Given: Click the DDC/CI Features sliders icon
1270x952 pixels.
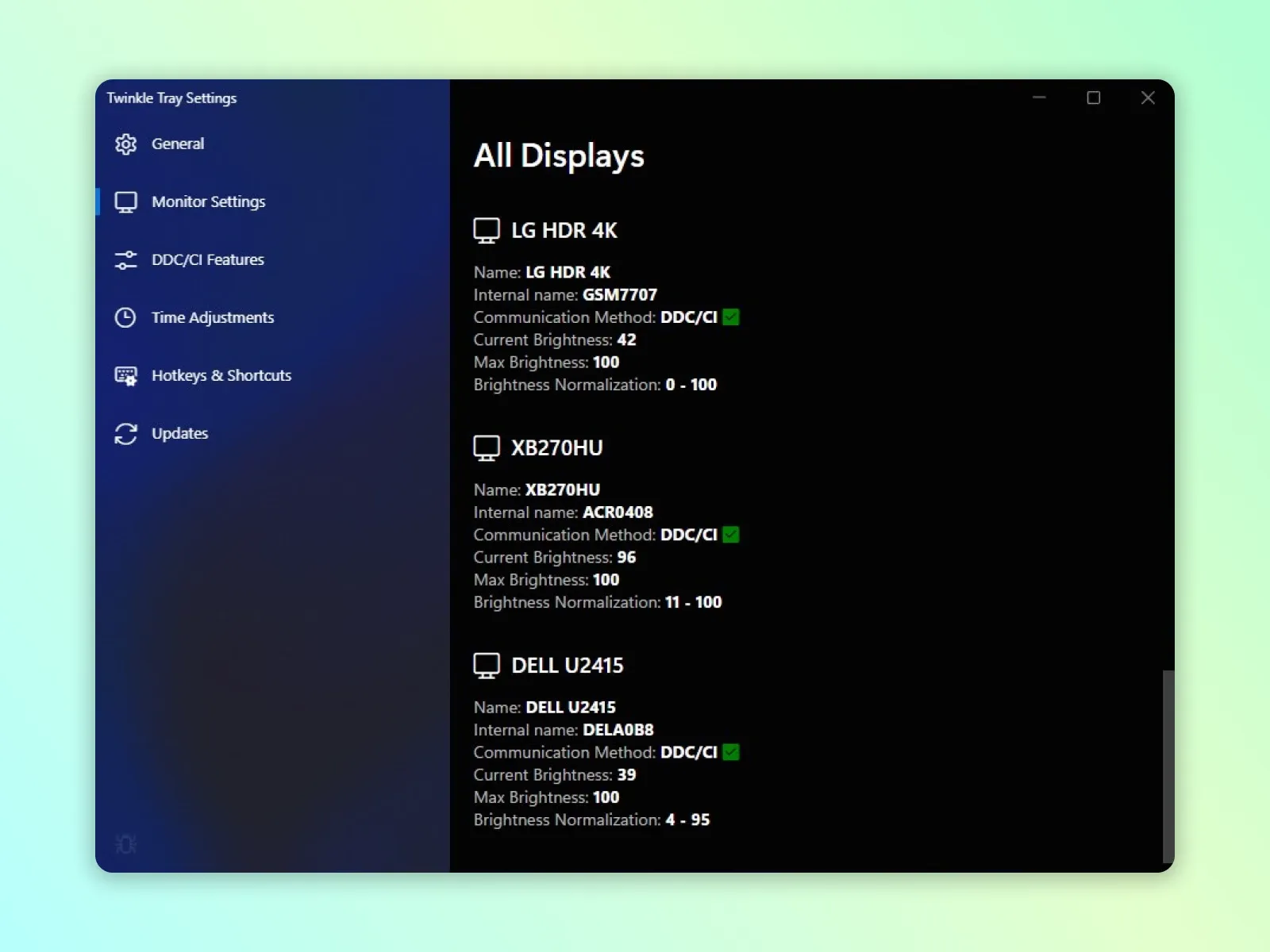Looking at the screenshot, I should pyautogui.click(x=125, y=259).
